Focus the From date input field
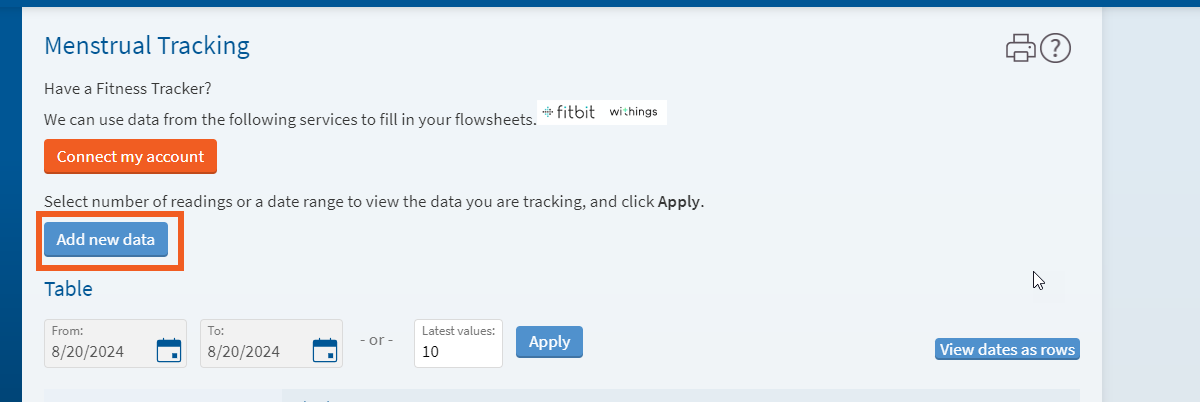Image resolution: width=1200 pixels, height=402 pixels. tap(115, 343)
